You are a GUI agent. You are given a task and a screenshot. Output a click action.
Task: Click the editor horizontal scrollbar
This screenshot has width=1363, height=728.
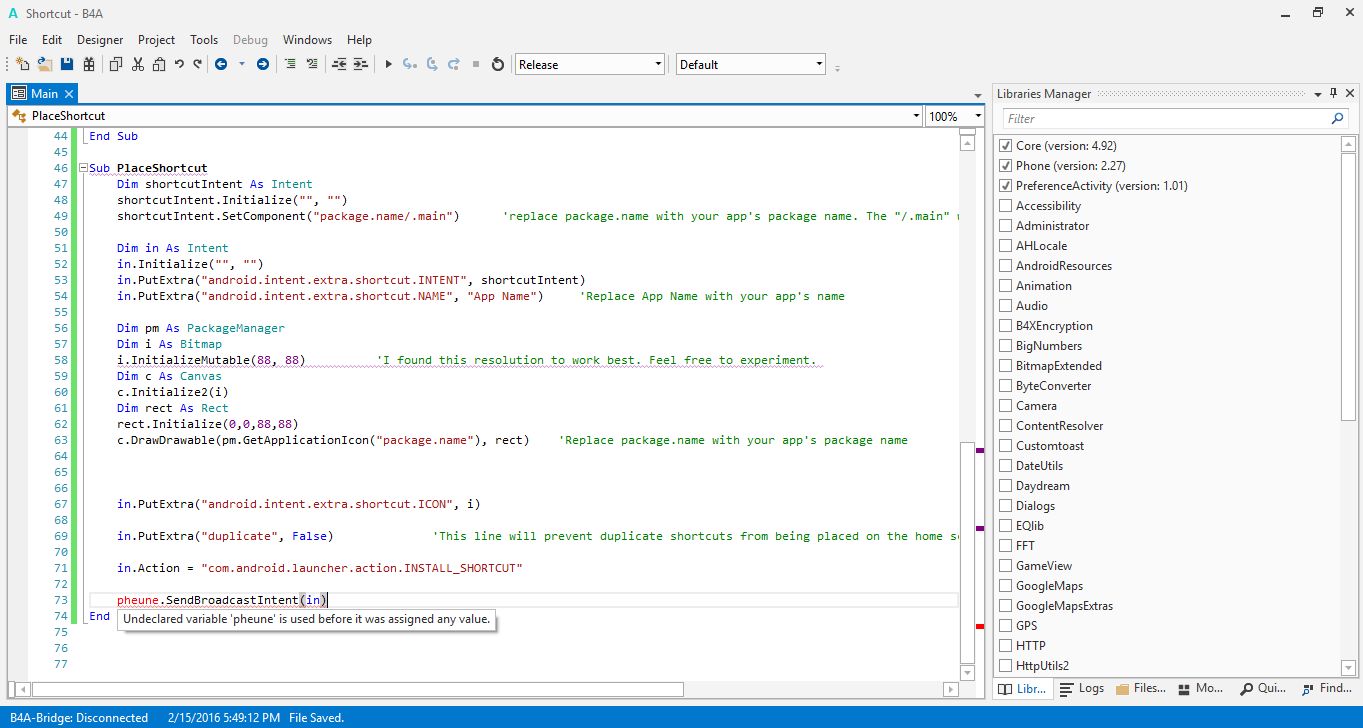coord(358,689)
